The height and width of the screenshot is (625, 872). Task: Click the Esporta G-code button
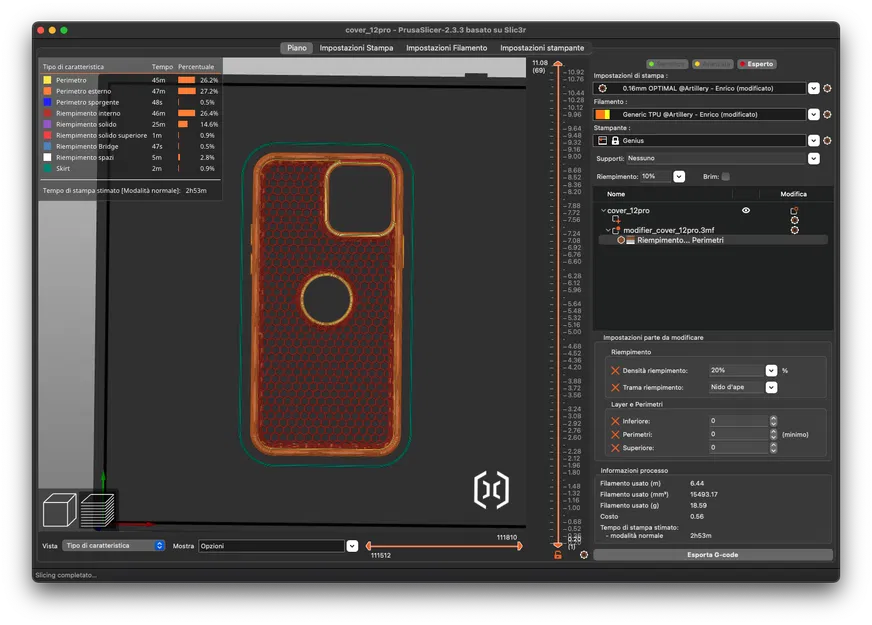[x=713, y=555]
